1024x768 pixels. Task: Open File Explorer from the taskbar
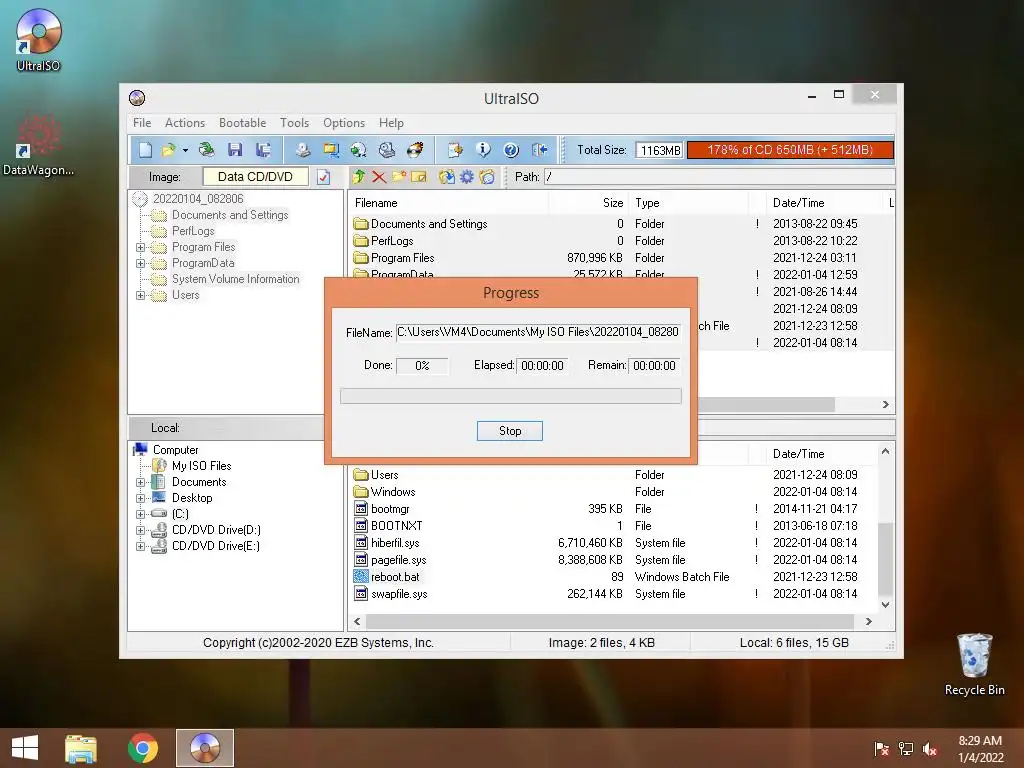point(81,748)
